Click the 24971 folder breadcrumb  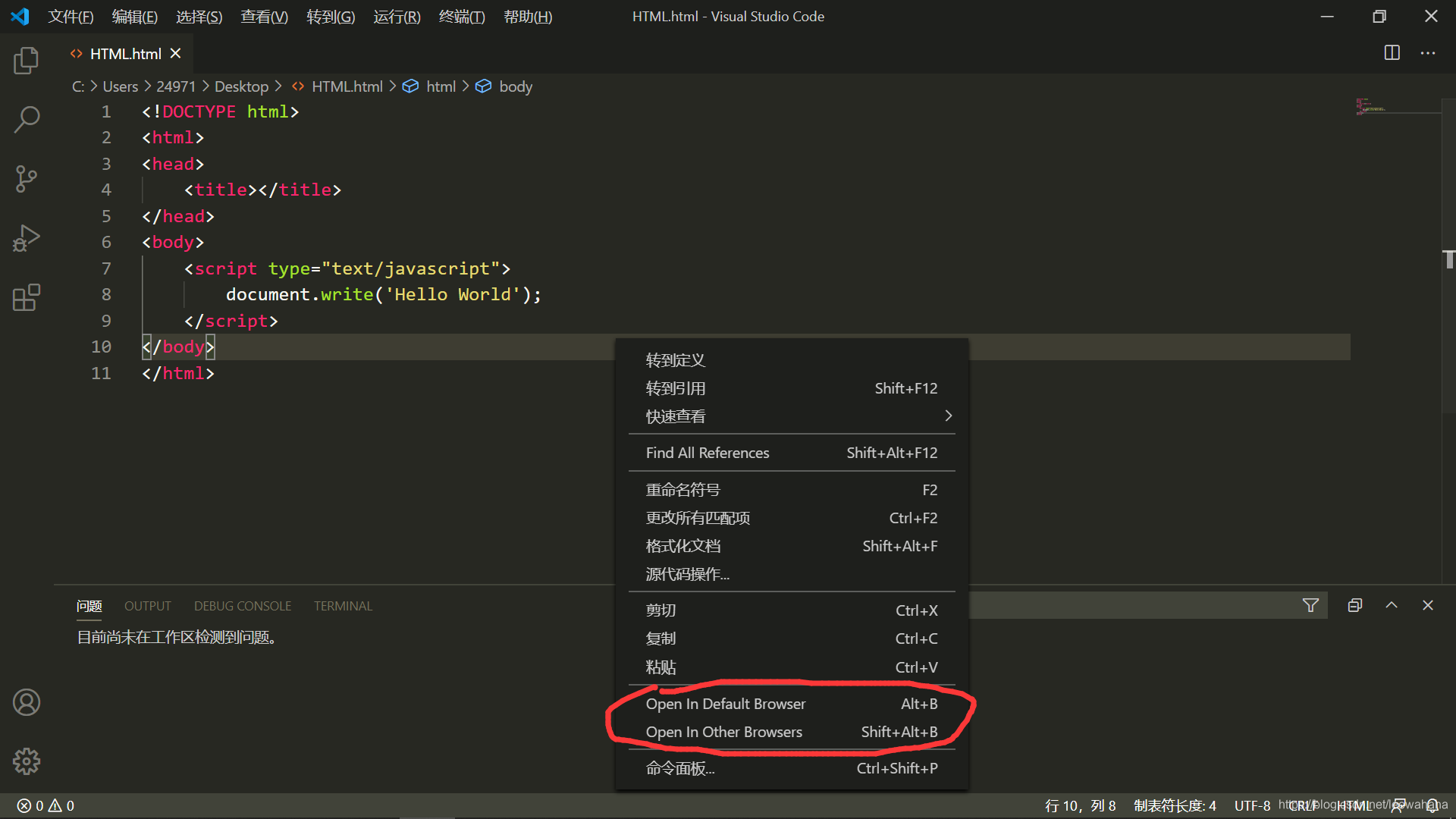click(176, 86)
